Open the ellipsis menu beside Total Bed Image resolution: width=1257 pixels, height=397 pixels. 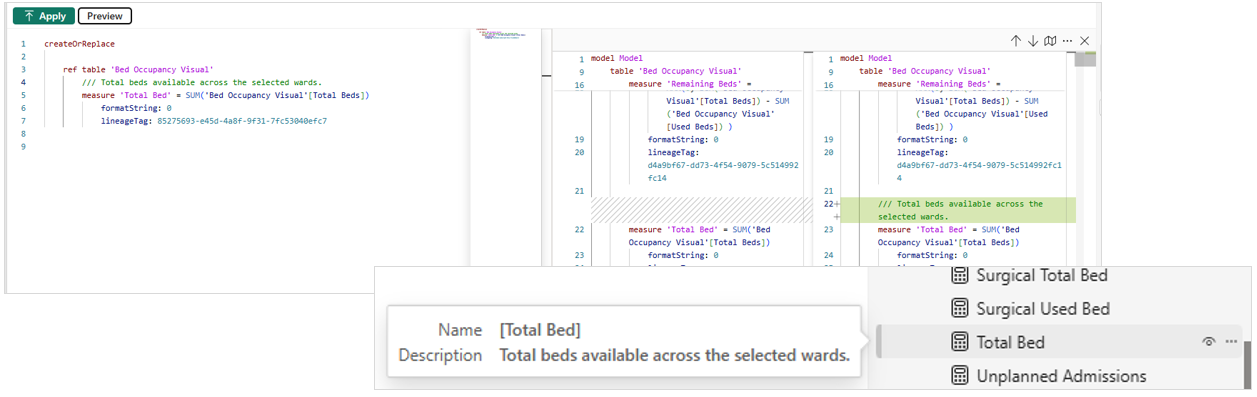pyautogui.click(x=1231, y=342)
